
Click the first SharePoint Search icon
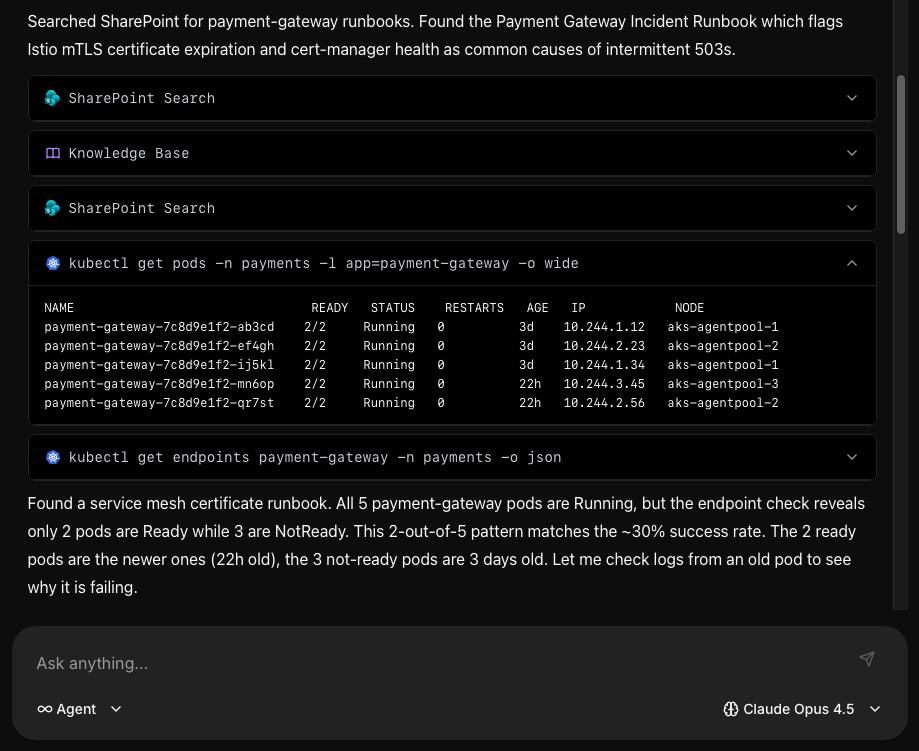coord(53,98)
